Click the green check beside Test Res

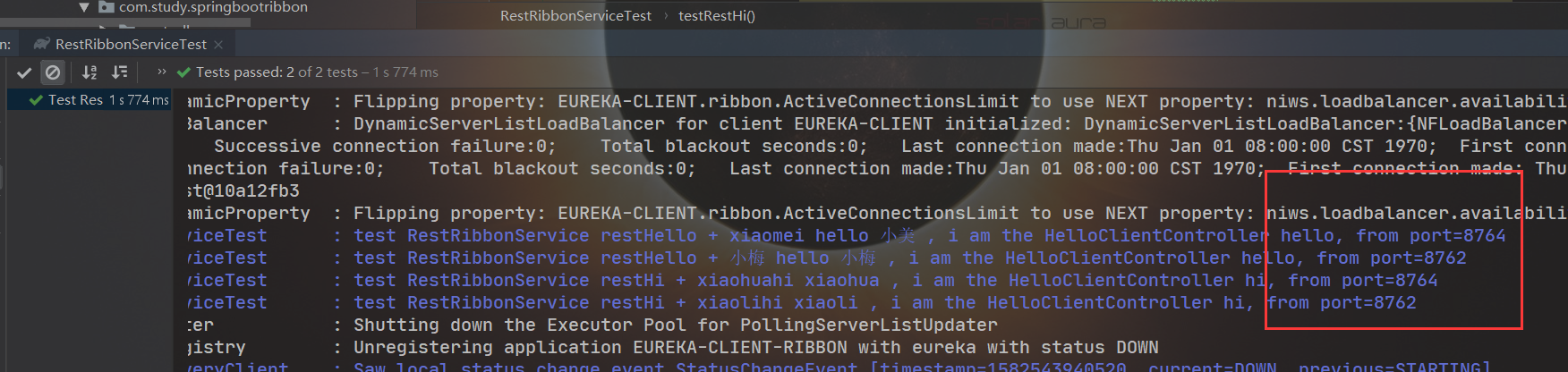pyautogui.click(x=36, y=100)
